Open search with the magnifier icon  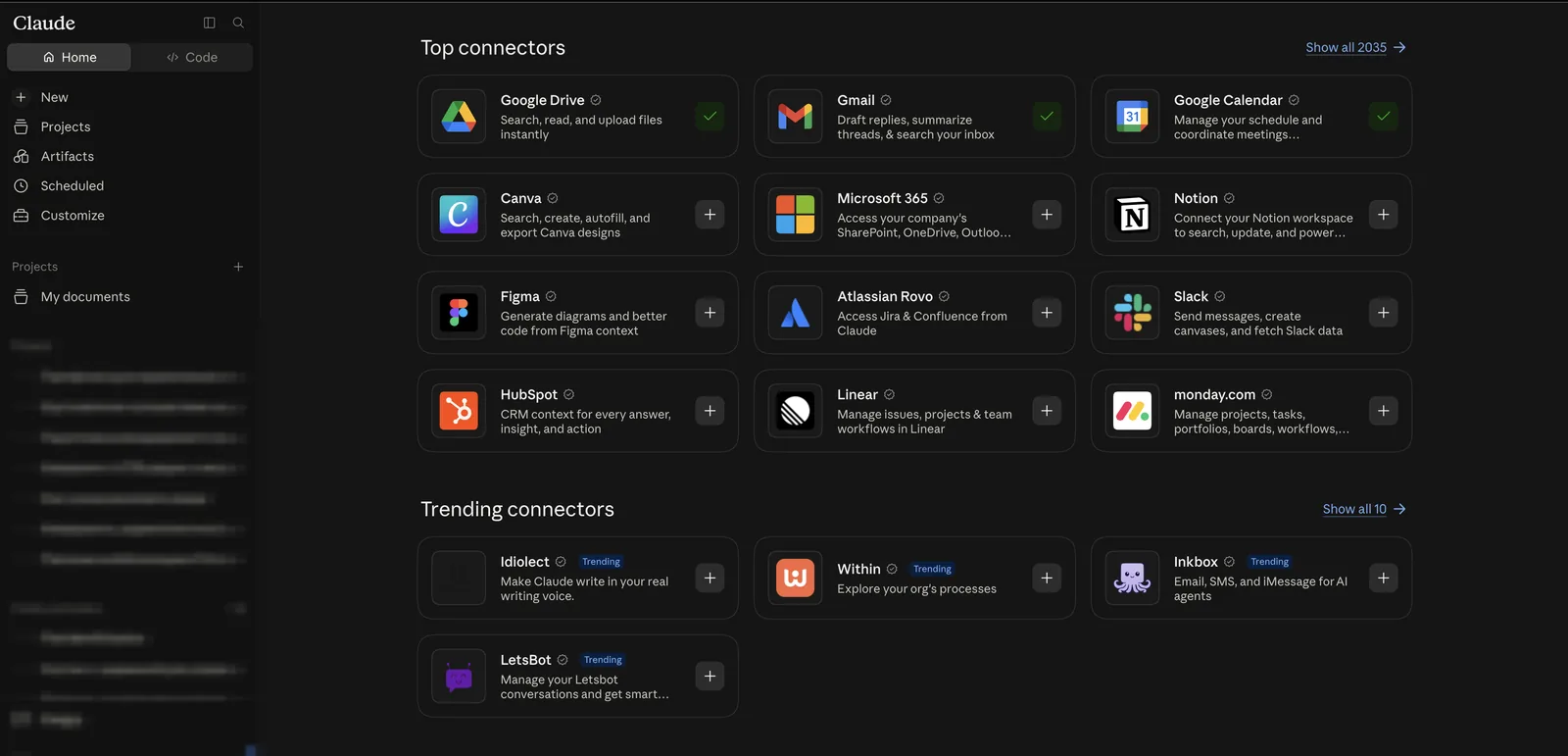[x=238, y=23]
